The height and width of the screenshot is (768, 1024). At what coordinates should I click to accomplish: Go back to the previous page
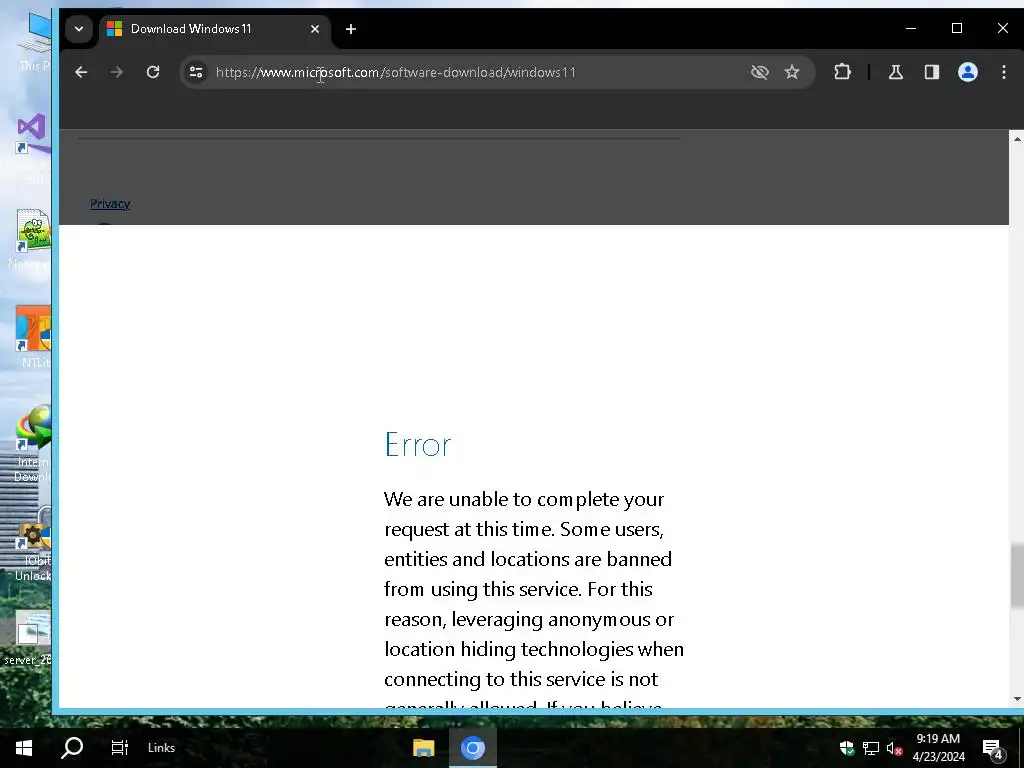pyautogui.click(x=81, y=72)
